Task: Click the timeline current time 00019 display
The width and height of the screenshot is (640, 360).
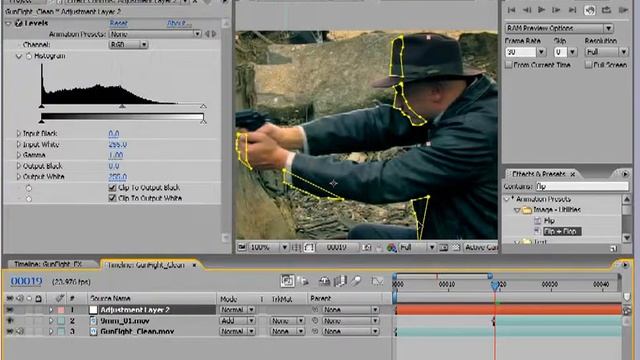Action: coord(27,281)
